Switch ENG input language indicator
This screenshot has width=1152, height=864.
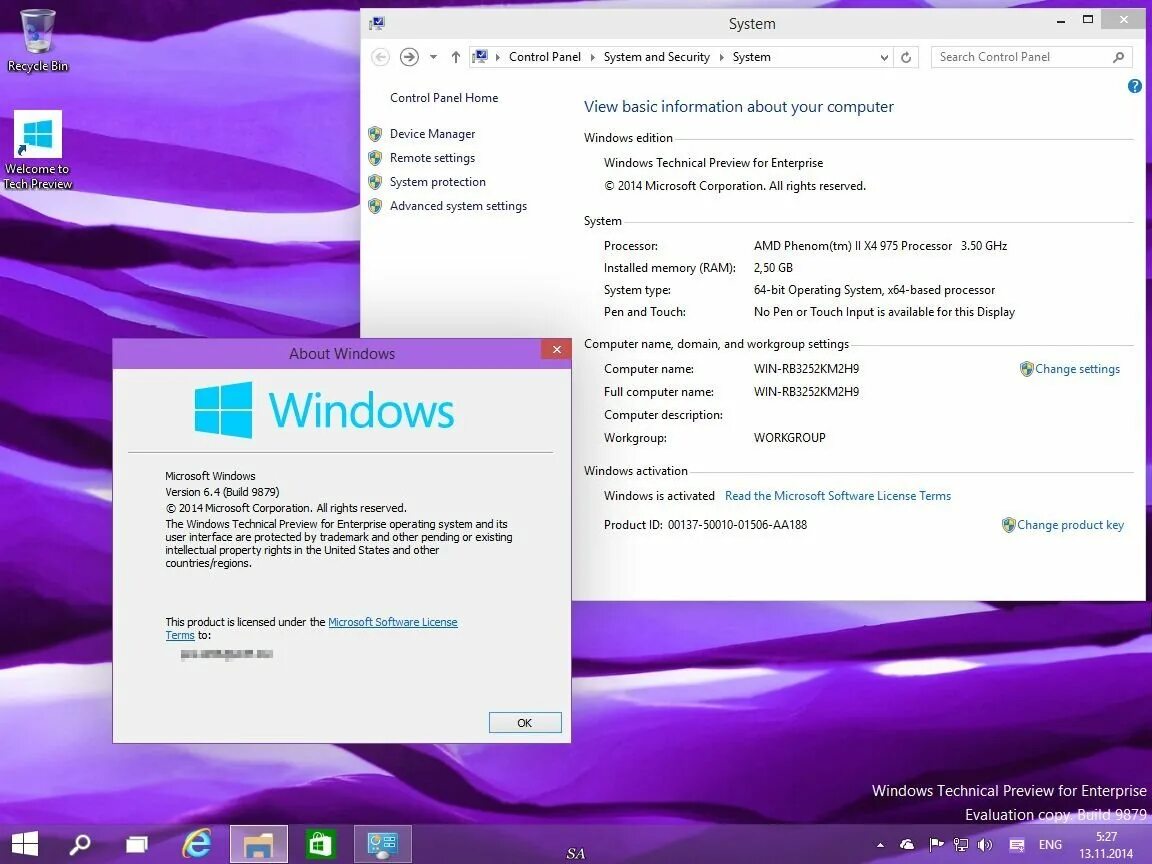pyautogui.click(x=1050, y=845)
